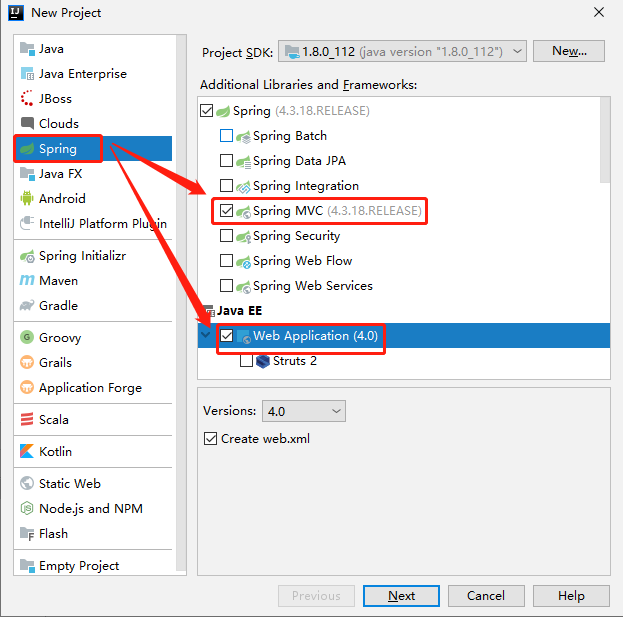Cancel the New Project dialog
The image size is (623, 617).
click(x=486, y=596)
